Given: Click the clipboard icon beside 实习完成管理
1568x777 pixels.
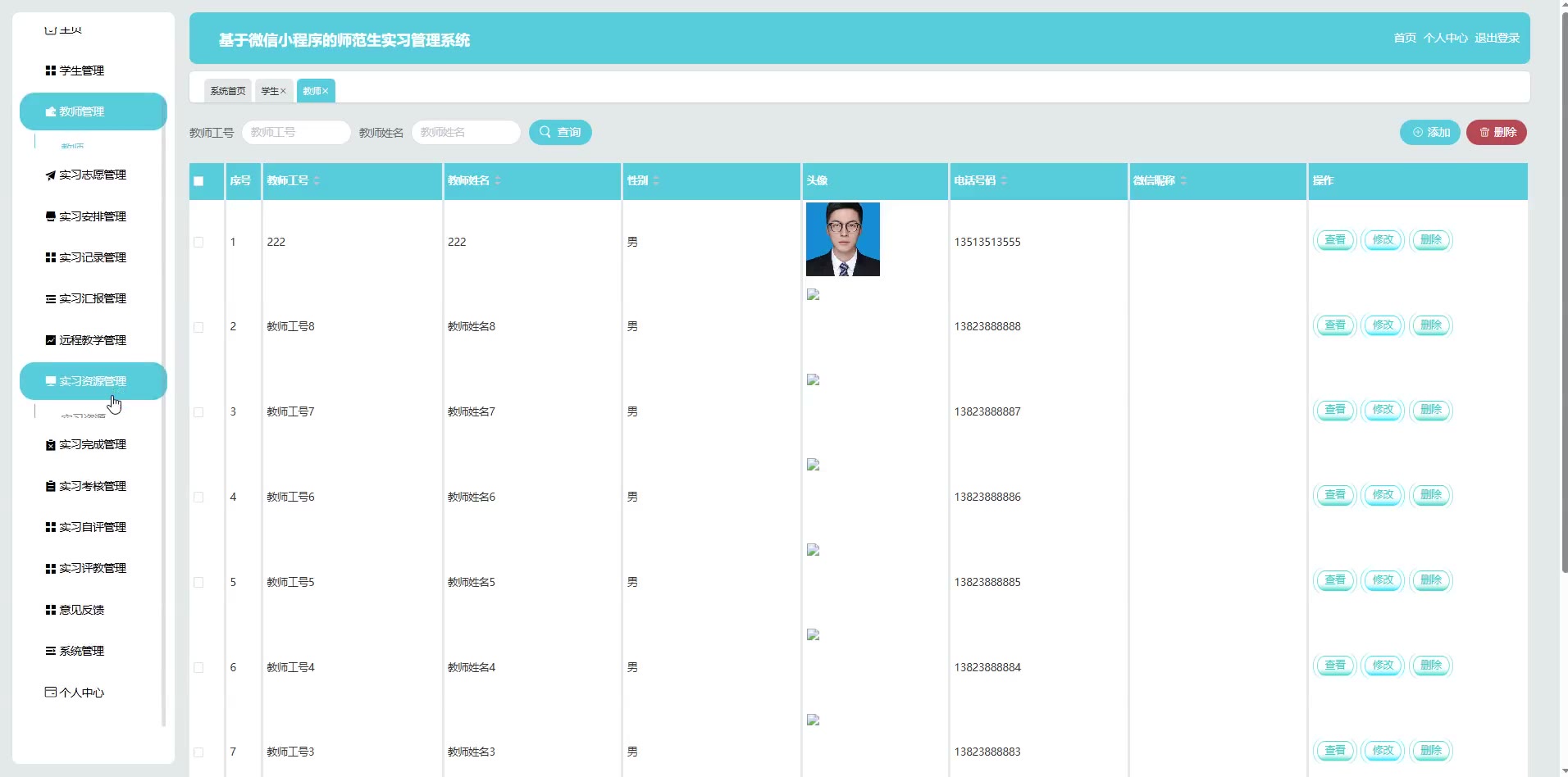Looking at the screenshot, I should pyautogui.click(x=51, y=444).
